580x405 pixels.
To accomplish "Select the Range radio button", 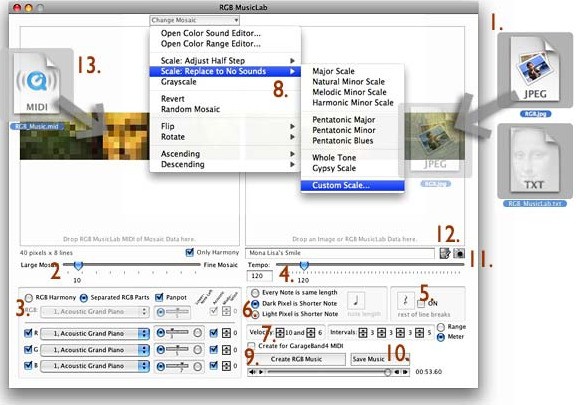I will (441, 327).
